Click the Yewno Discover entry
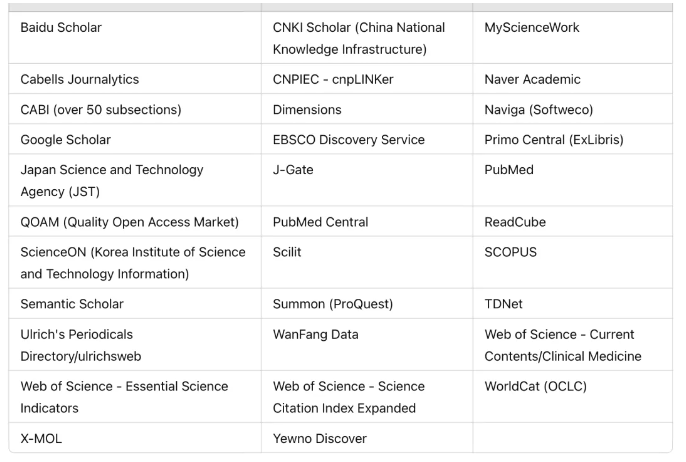 320,438
